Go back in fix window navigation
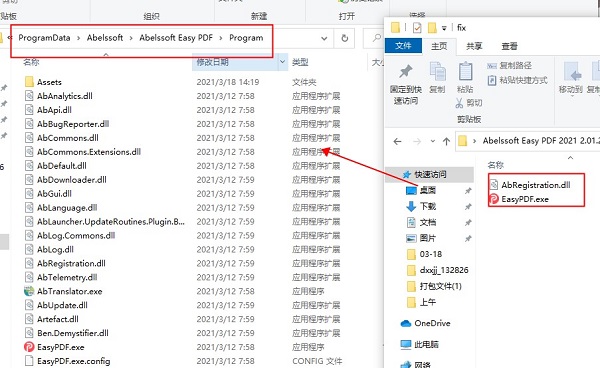Image resolution: width=600 pixels, height=368 pixels. (x=398, y=142)
